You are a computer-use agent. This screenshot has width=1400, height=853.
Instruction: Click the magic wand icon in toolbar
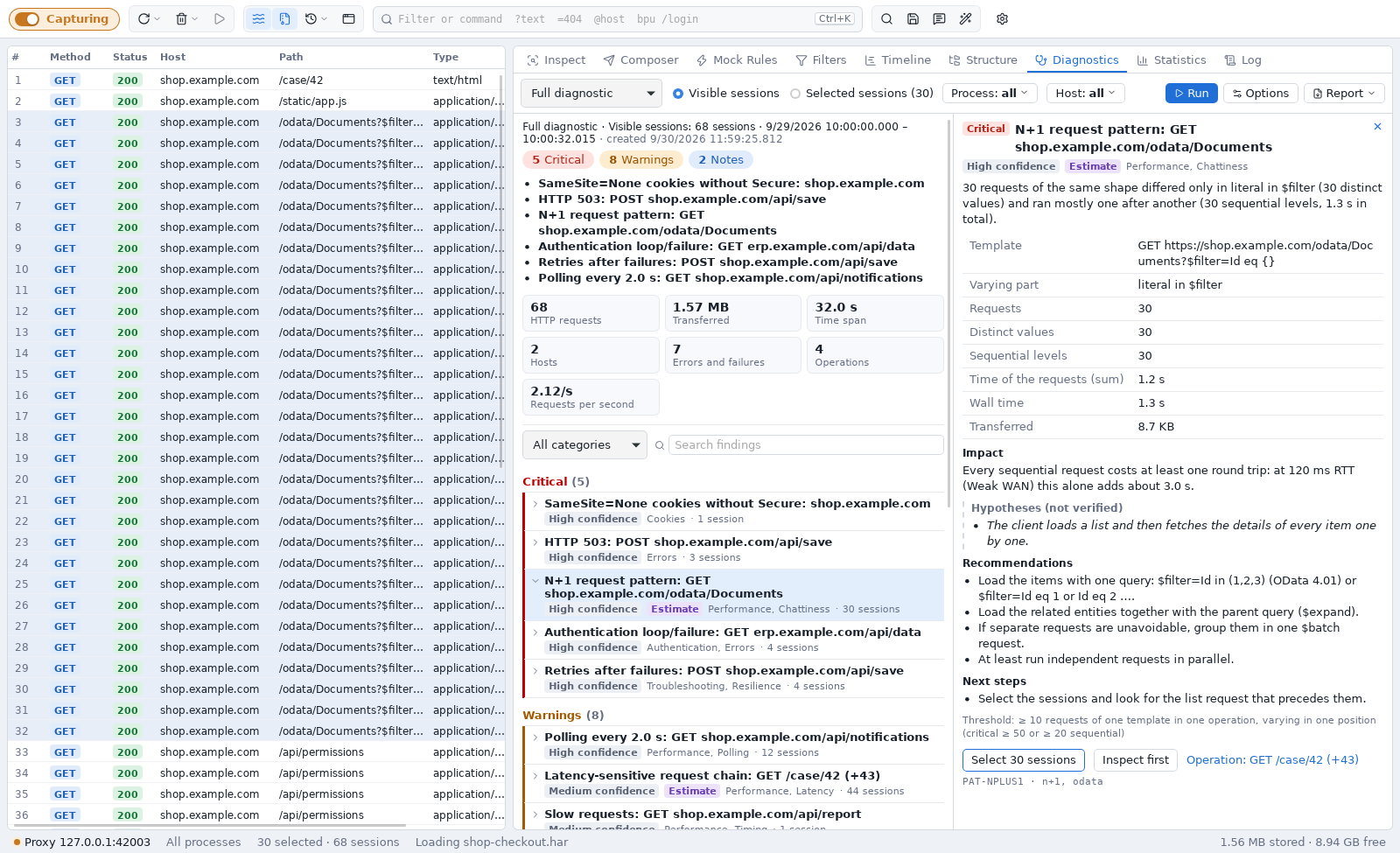(x=965, y=18)
